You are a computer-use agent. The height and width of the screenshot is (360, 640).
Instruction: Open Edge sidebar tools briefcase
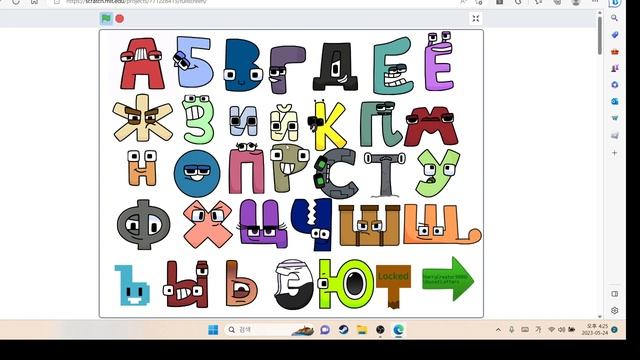click(615, 52)
